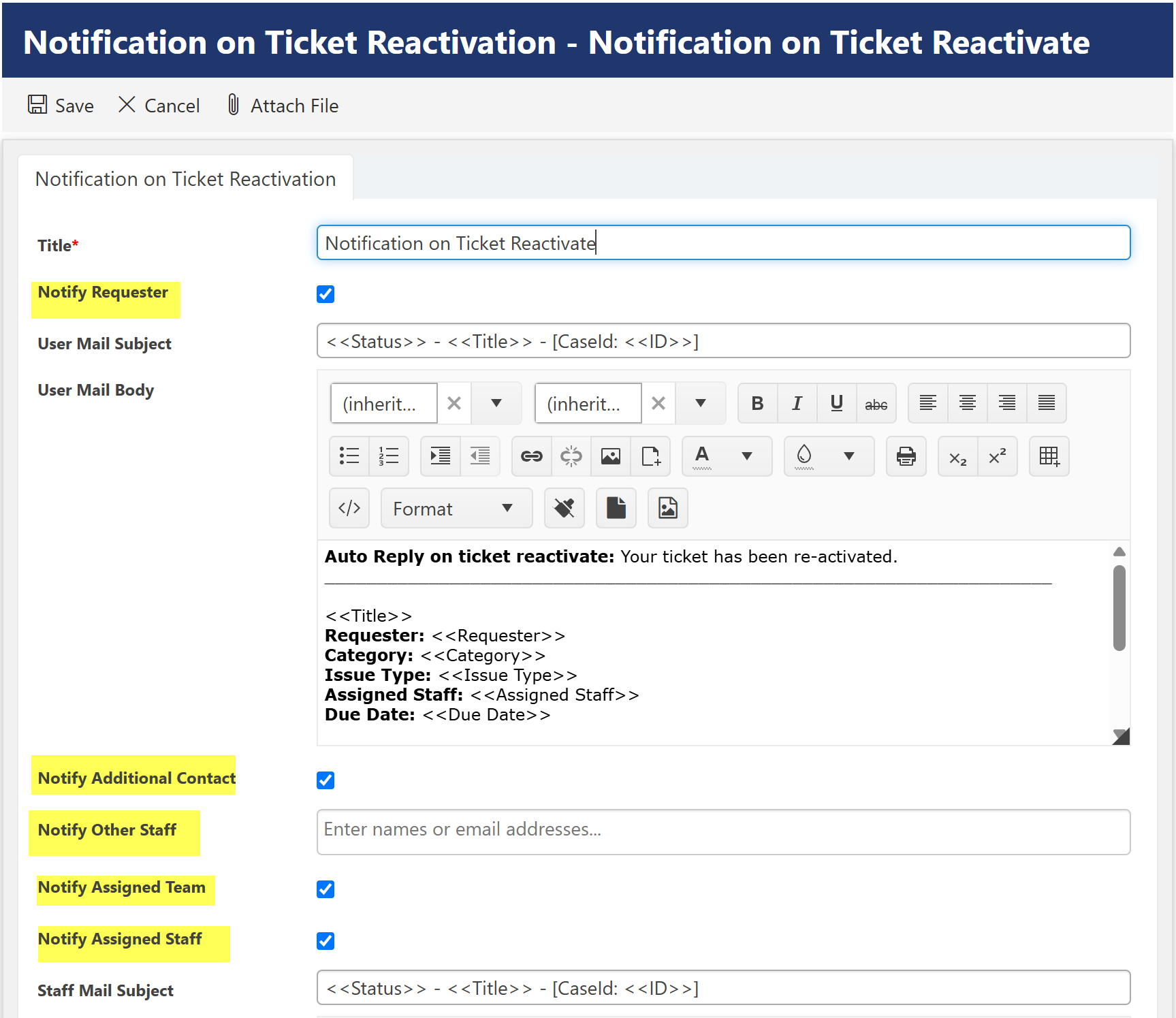Viewport: 1176px width, 1018px height.
Task: Open the View HTML source icon
Action: coord(349,509)
